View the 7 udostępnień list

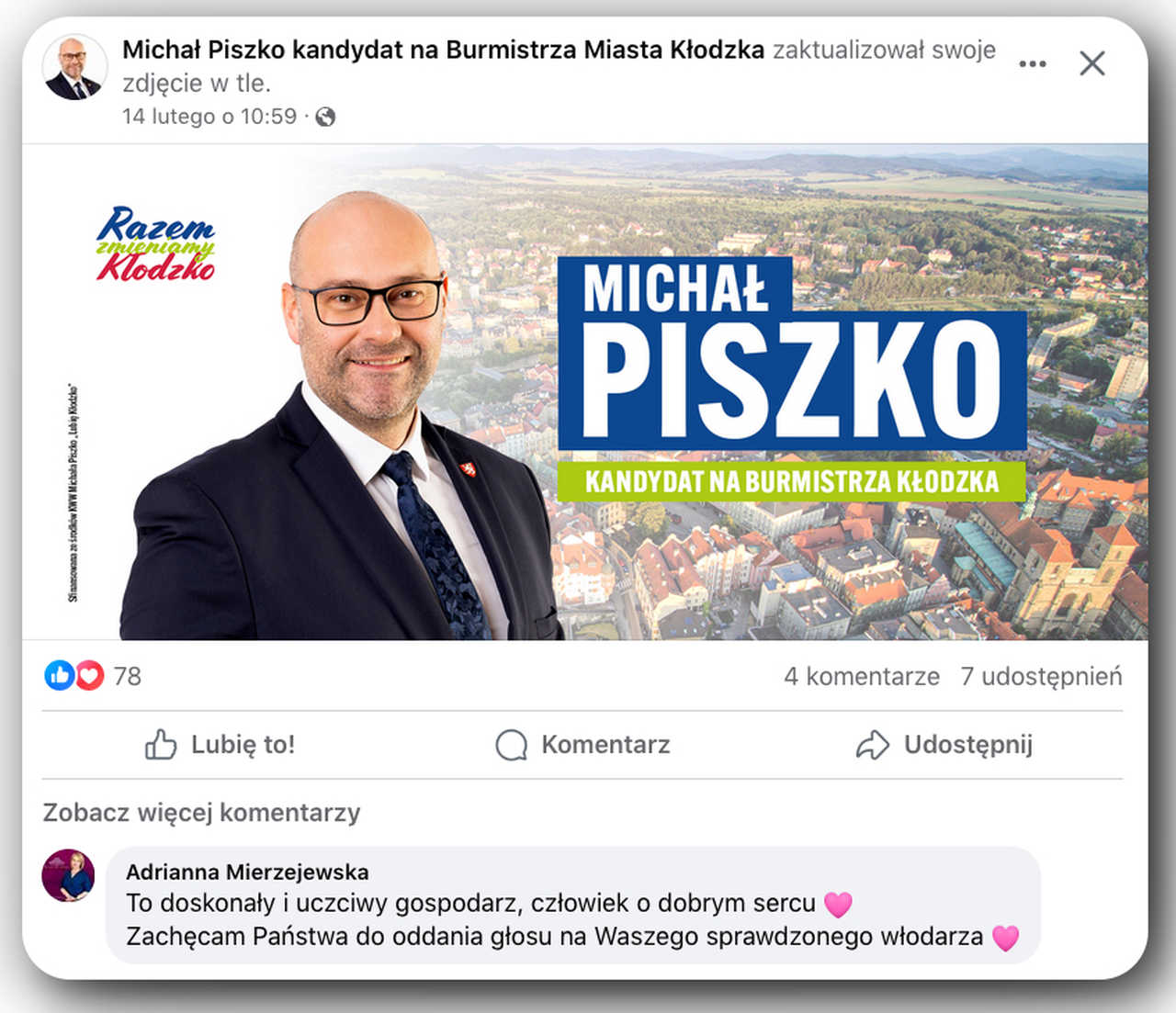1041,677
